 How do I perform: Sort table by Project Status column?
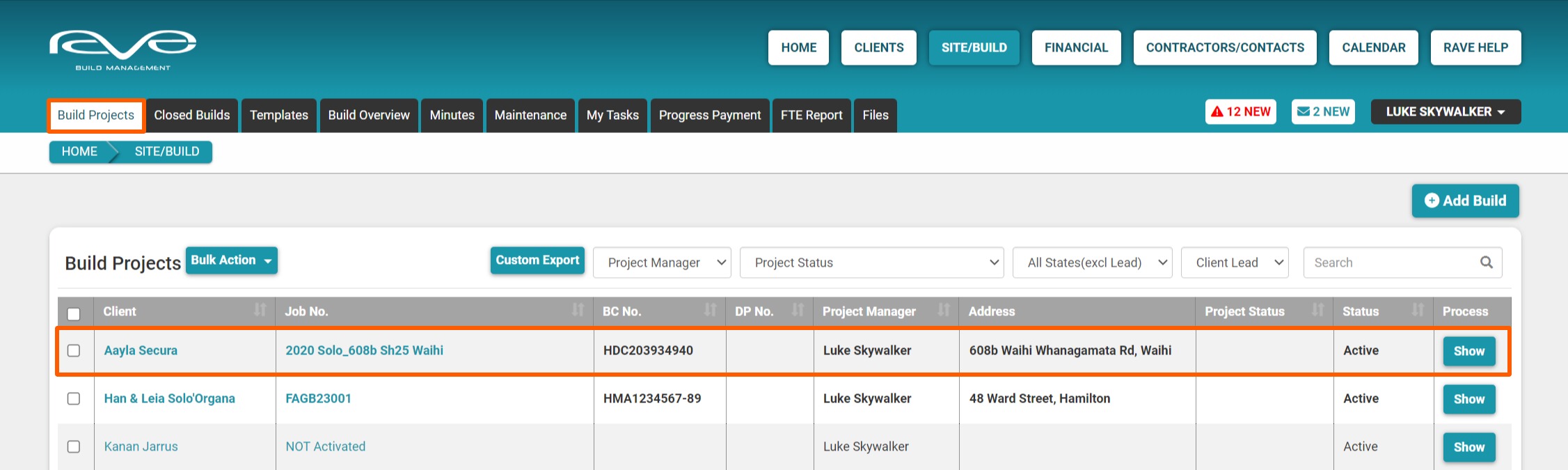[1317, 311]
